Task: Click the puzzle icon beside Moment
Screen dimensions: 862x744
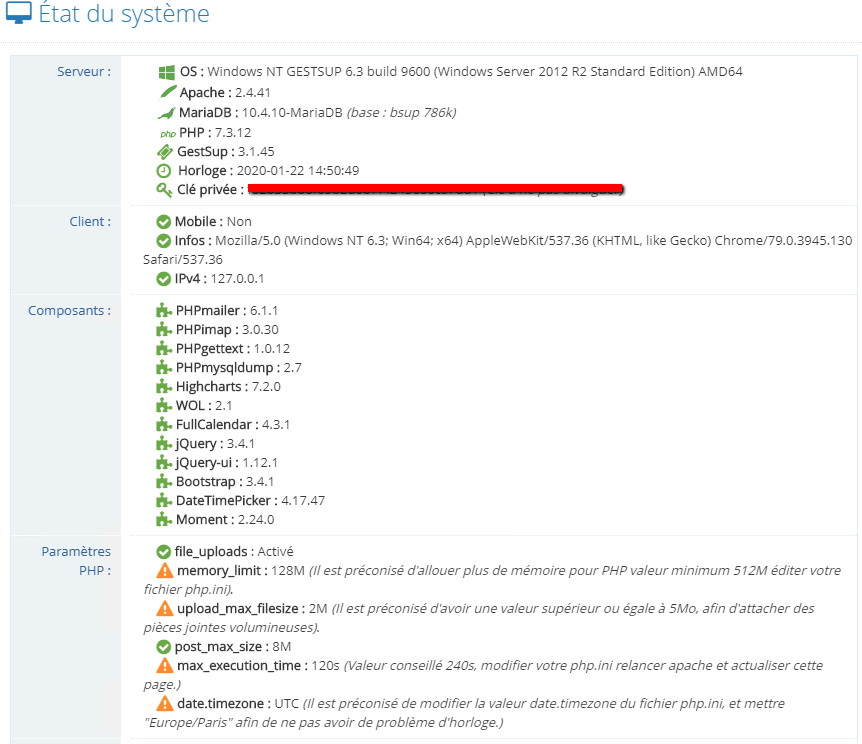Action: coord(164,520)
